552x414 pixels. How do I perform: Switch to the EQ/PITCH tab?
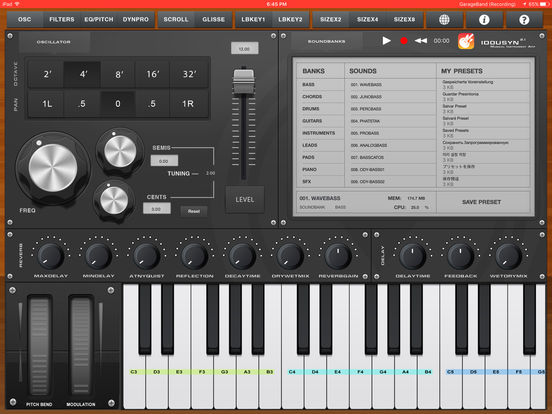tap(99, 19)
